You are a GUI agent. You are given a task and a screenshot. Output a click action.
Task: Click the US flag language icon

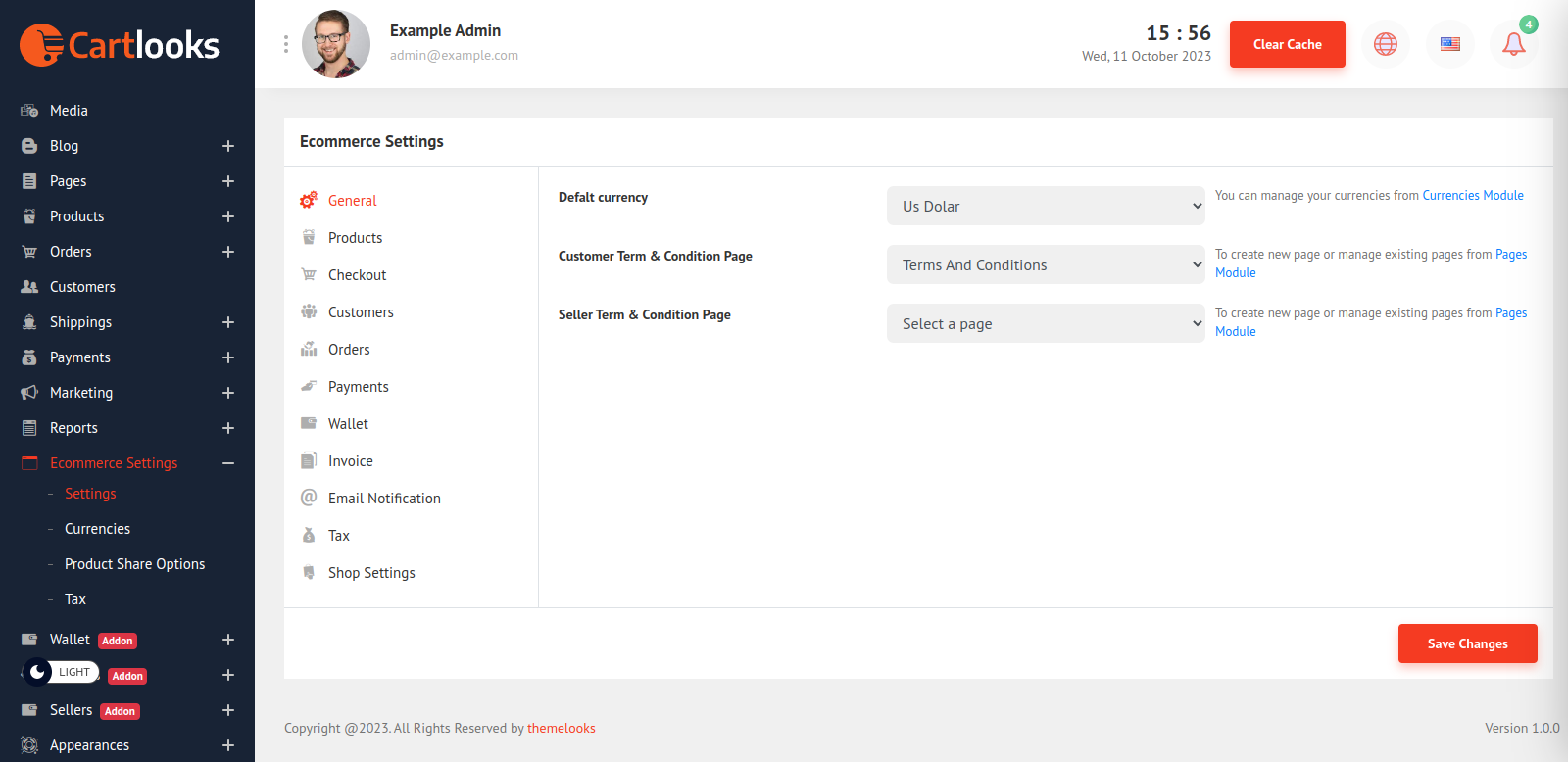(x=1450, y=44)
